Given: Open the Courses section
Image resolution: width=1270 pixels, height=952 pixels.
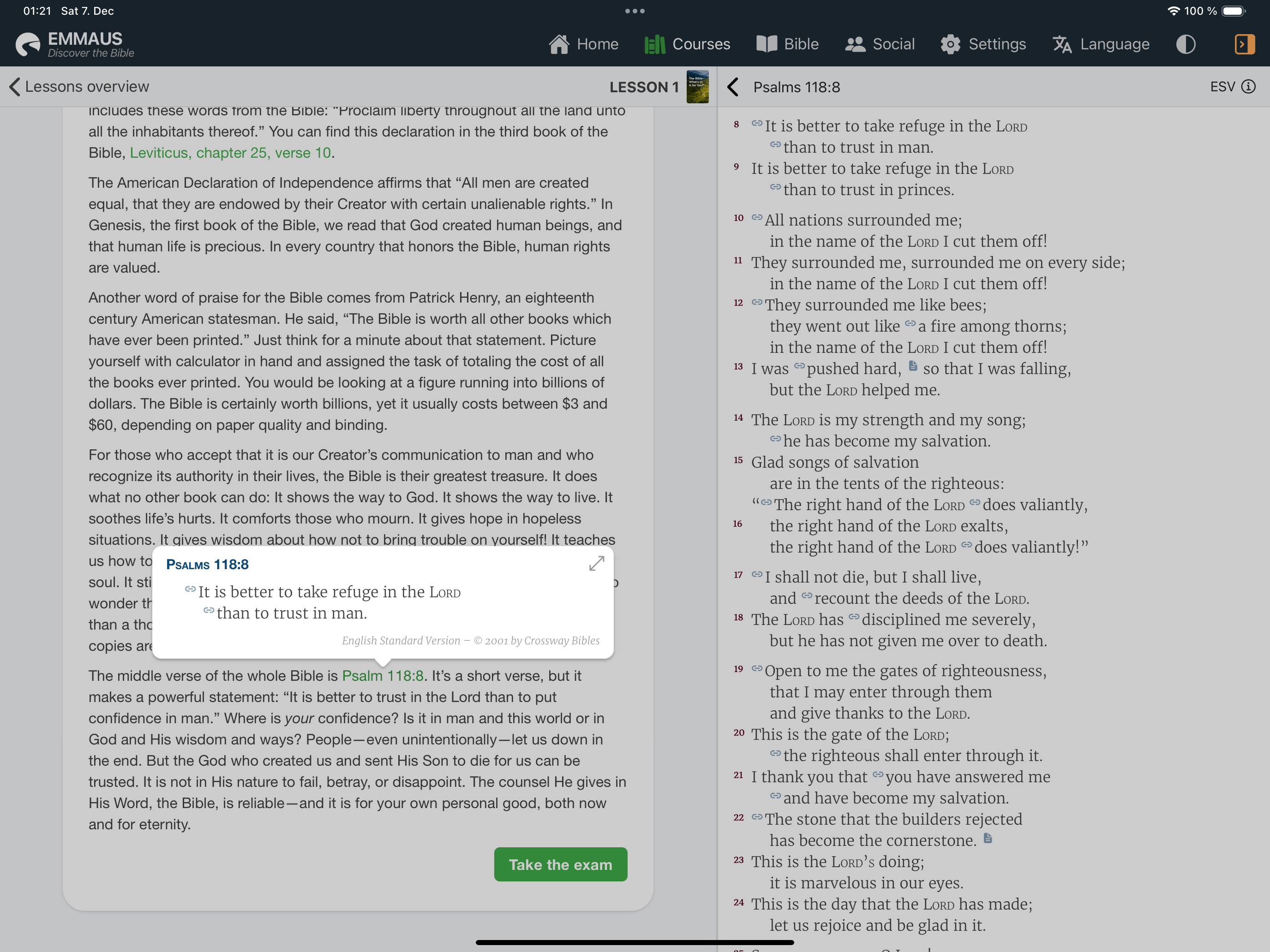Looking at the screenshot, I should click(687, 44).
